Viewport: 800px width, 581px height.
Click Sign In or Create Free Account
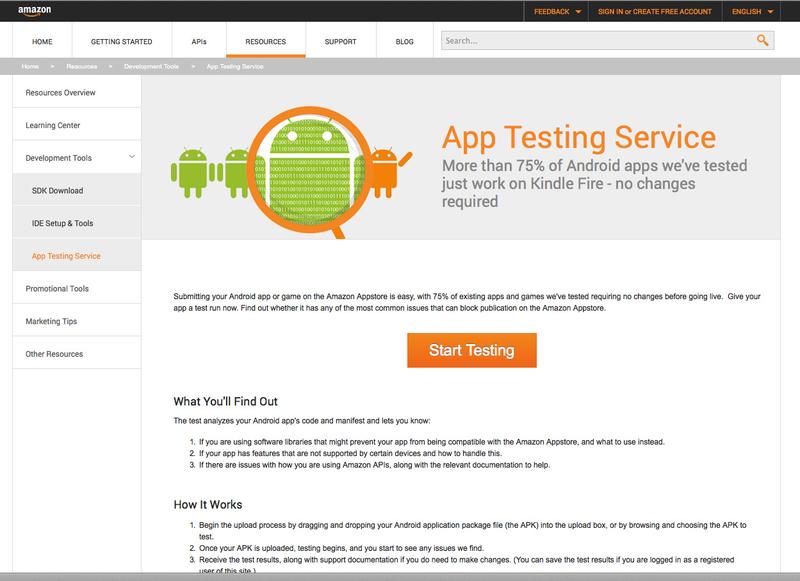655,11
